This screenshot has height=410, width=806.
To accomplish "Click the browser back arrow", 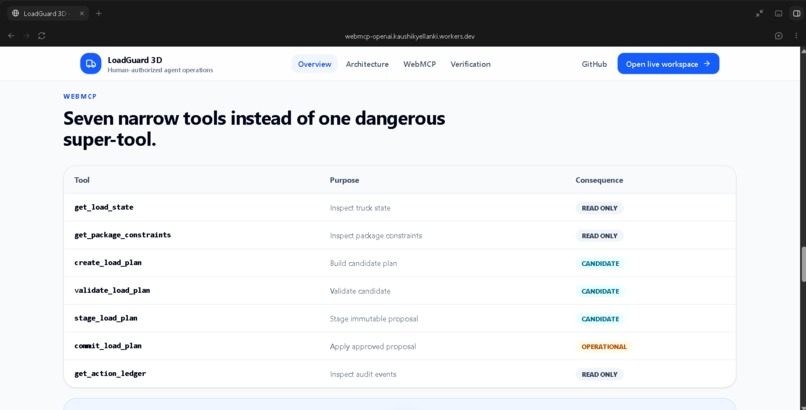I will pyautogui.click(x=11, y=35).
